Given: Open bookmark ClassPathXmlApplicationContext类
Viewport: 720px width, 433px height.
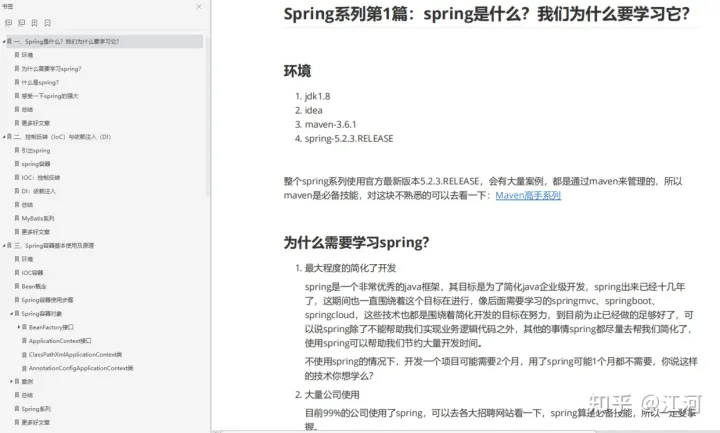Looking at the screenshot, I should (x=75, y=354).
